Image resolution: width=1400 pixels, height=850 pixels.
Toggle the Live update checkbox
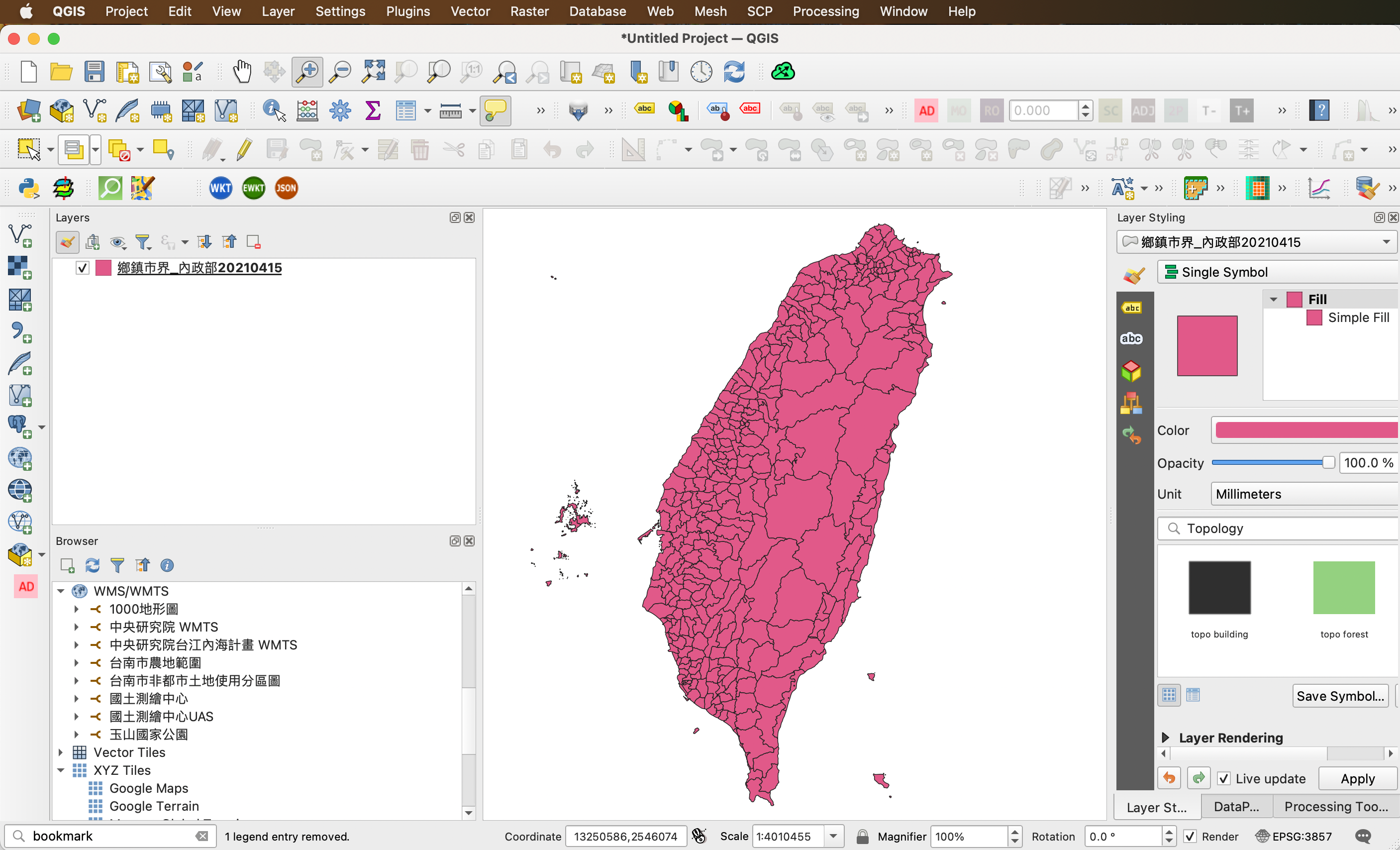pyautogui.click(x=1224, y=778)
